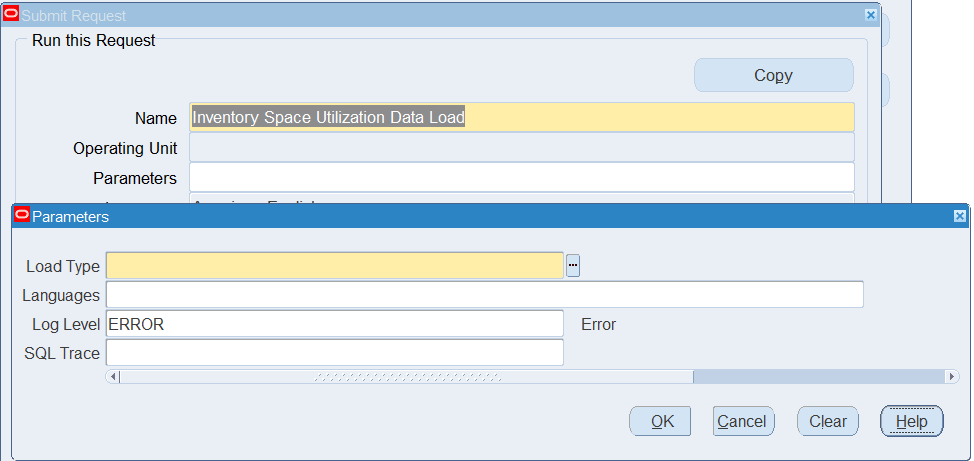Open the Load Type list of values
The image size is (974, 461).
[x=573, y=266]
